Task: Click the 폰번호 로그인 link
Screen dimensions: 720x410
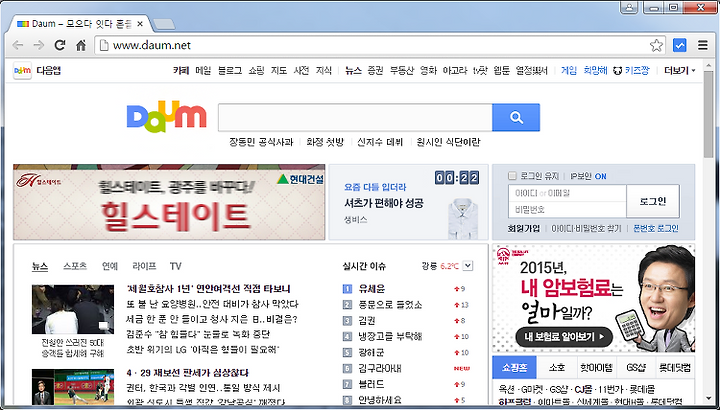Action: coord(656,228)
